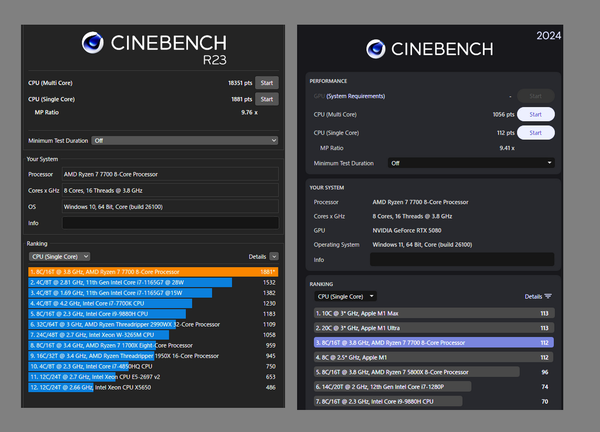The height and width of the screenshot is (432, 600).
Task: Click the greyed-out GPU Start button in Cinebench 2024
Action: (535, 96)
